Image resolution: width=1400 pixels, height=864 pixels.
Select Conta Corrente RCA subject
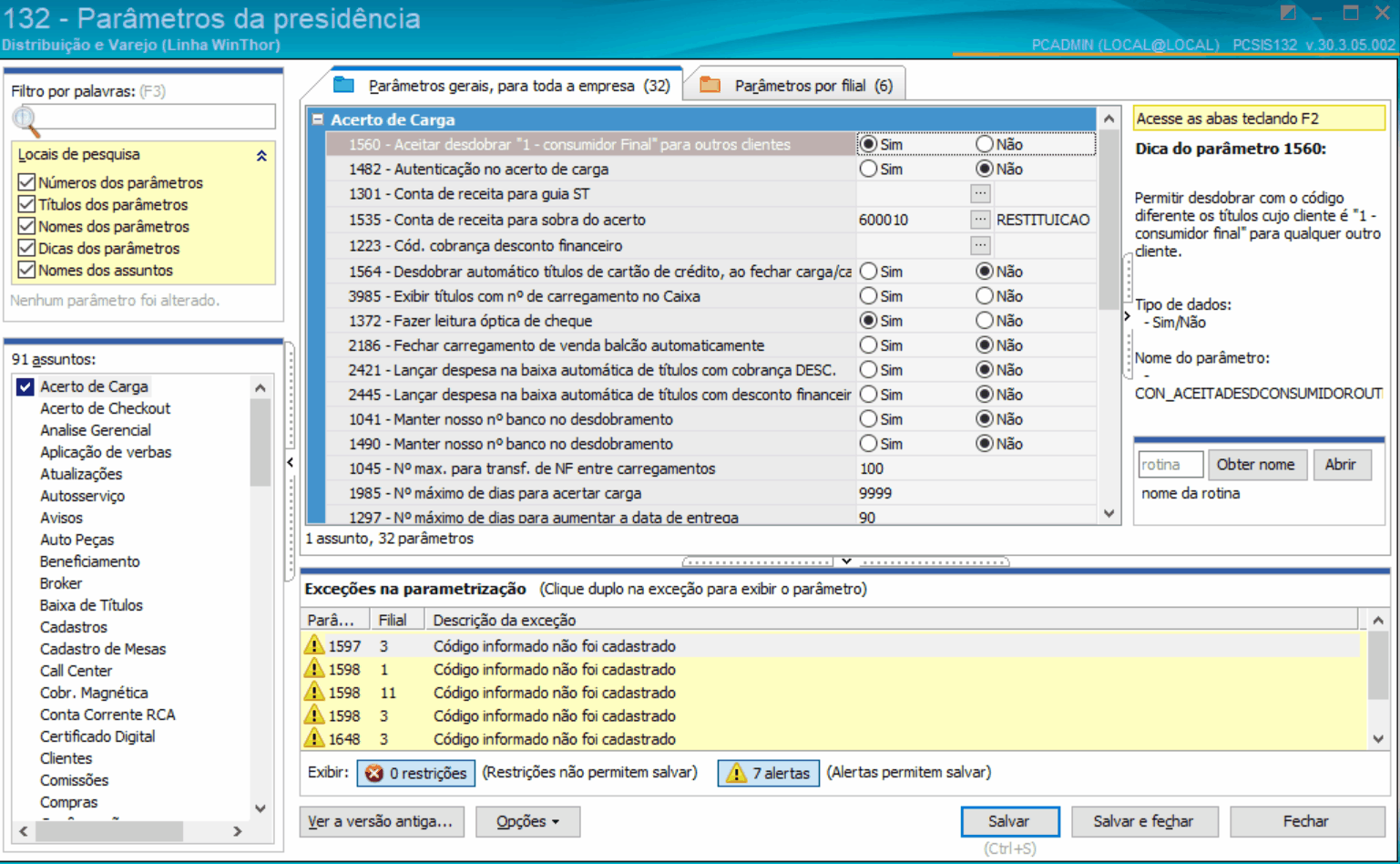[107, 715]
